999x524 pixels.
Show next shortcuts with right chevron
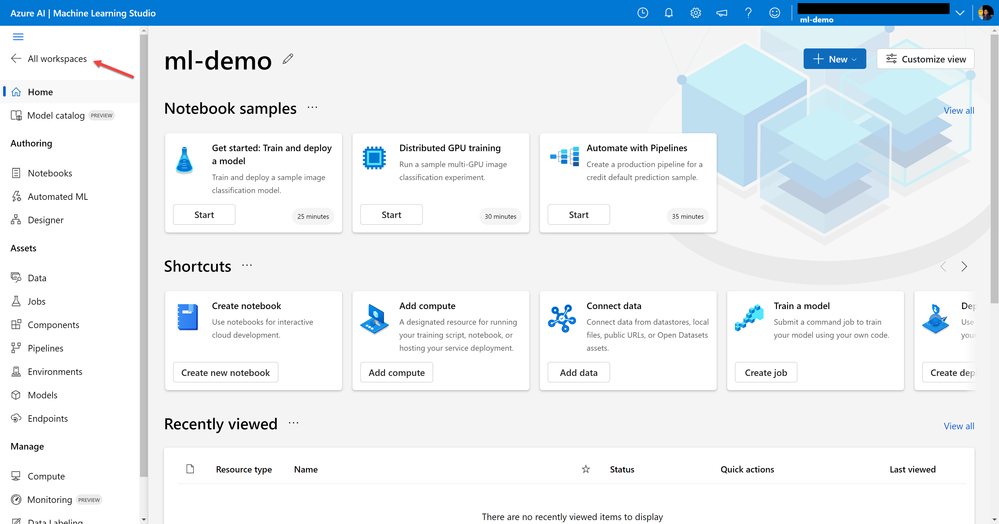click(964, 266)
